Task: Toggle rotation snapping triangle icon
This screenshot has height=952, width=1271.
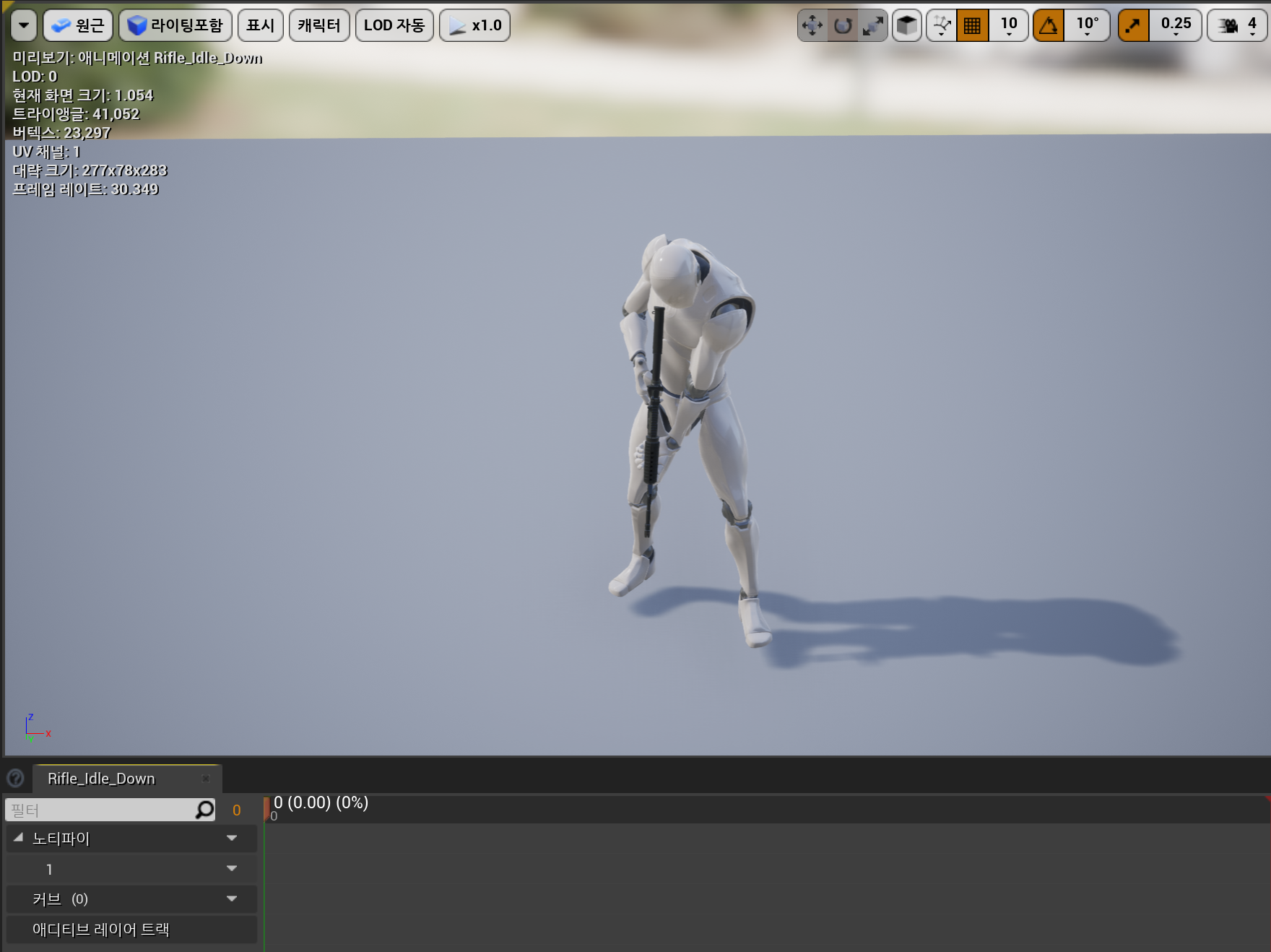Action: coord(1049,26)
